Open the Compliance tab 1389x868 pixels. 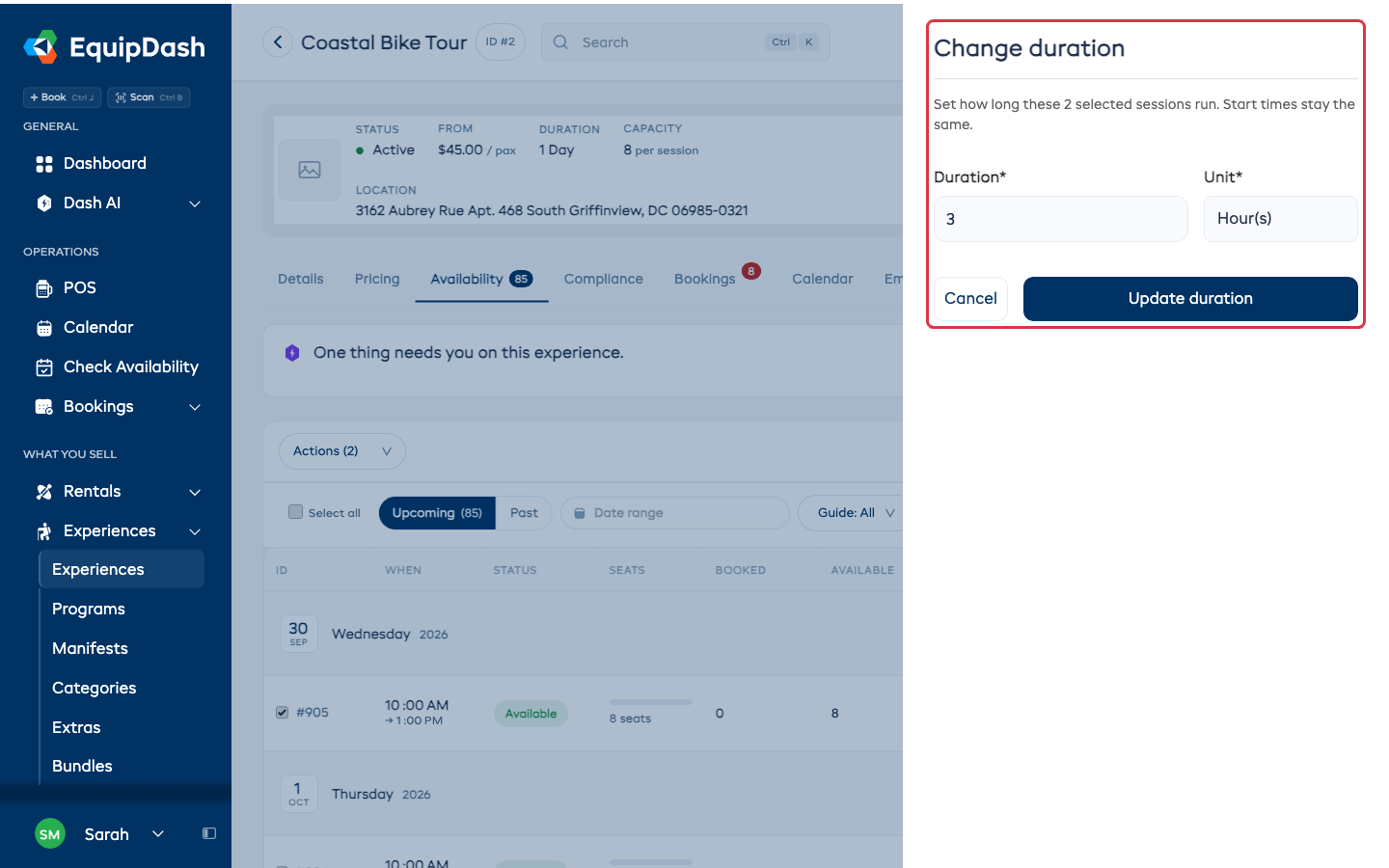tap(604, 279)
